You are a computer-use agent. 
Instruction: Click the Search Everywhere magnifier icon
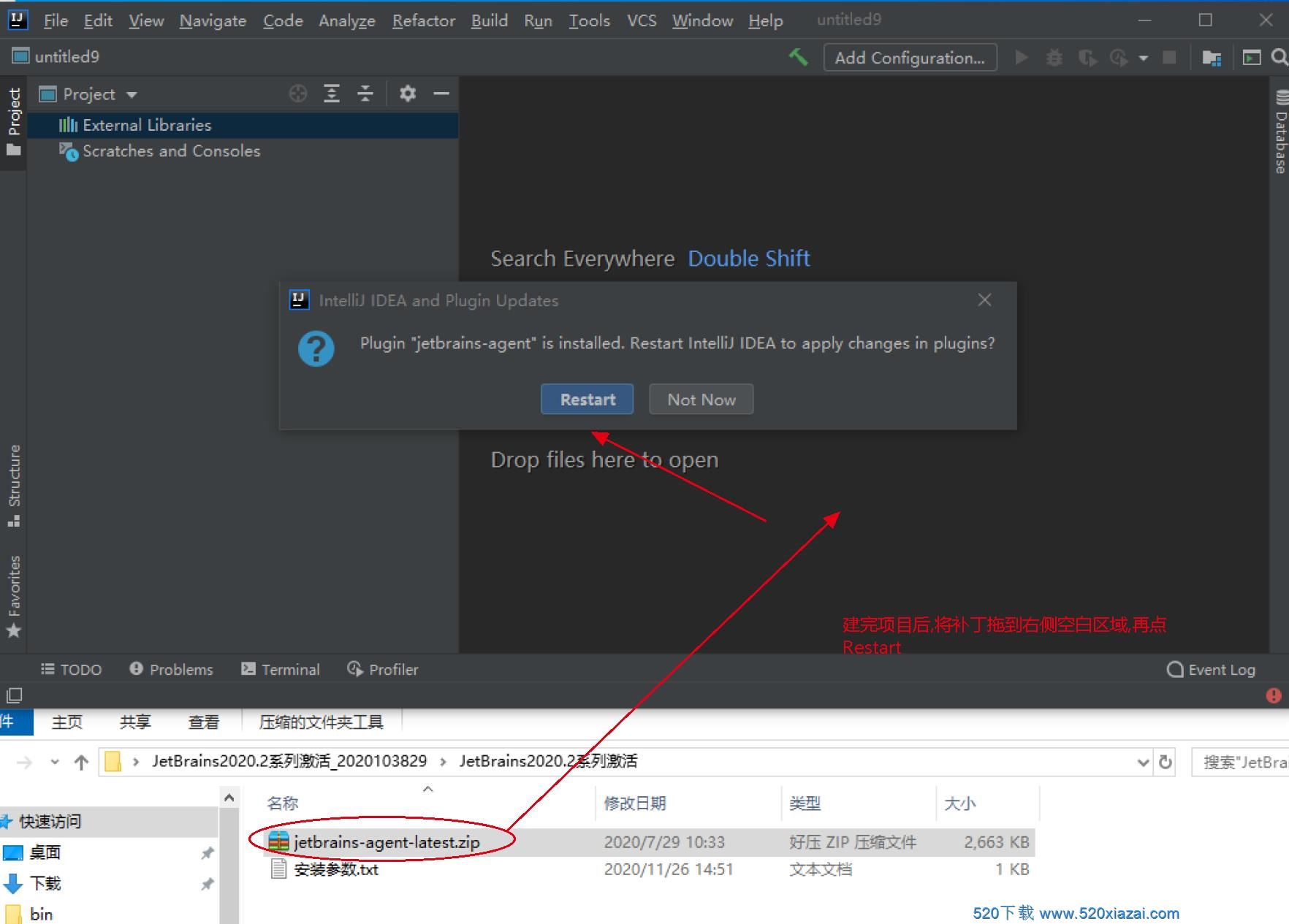click(1279, 57)
